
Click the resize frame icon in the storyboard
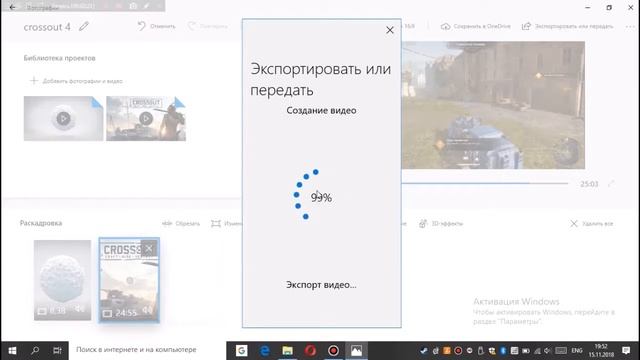point(216,223)
